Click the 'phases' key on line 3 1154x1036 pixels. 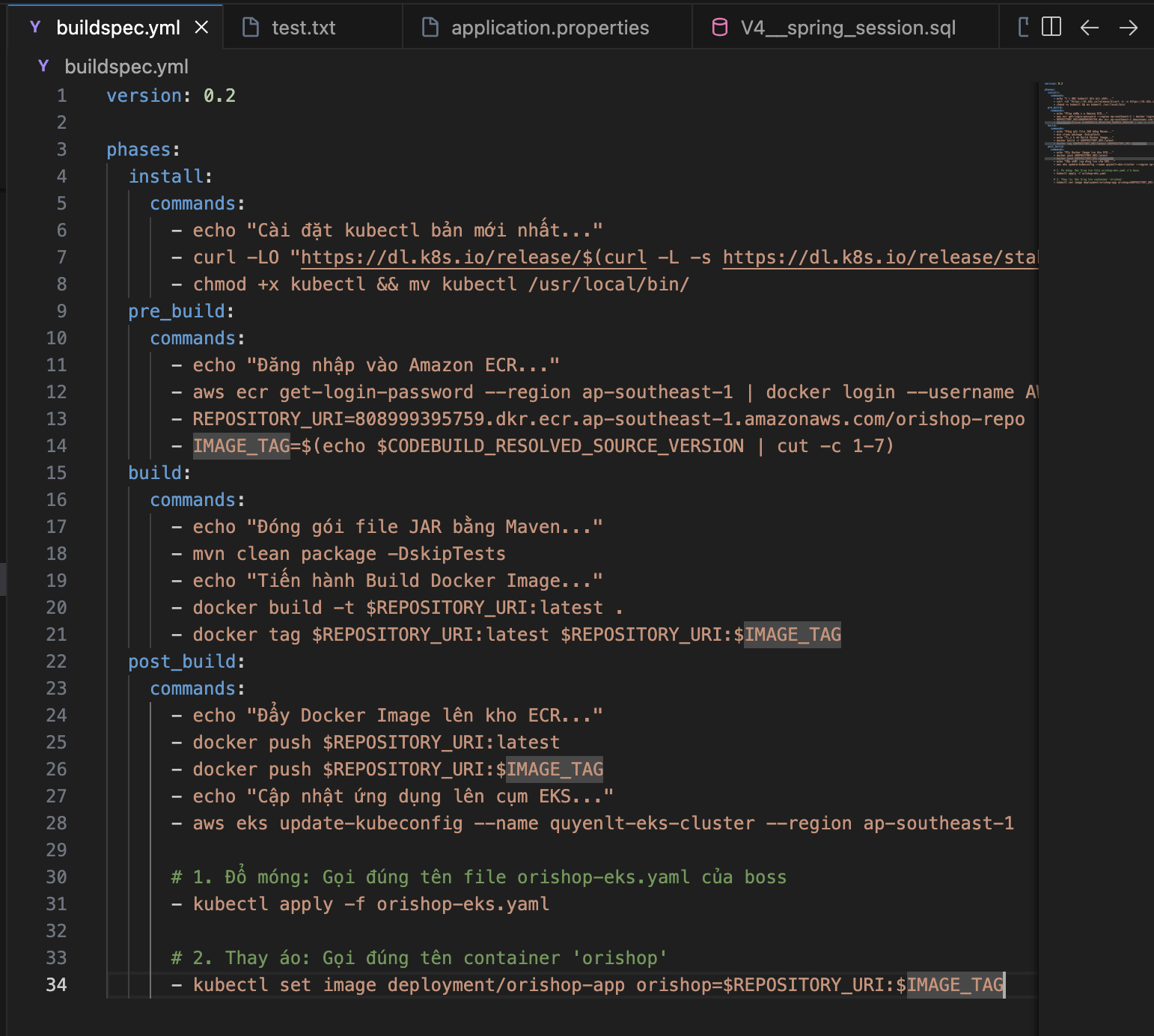(x=138, y=150)
